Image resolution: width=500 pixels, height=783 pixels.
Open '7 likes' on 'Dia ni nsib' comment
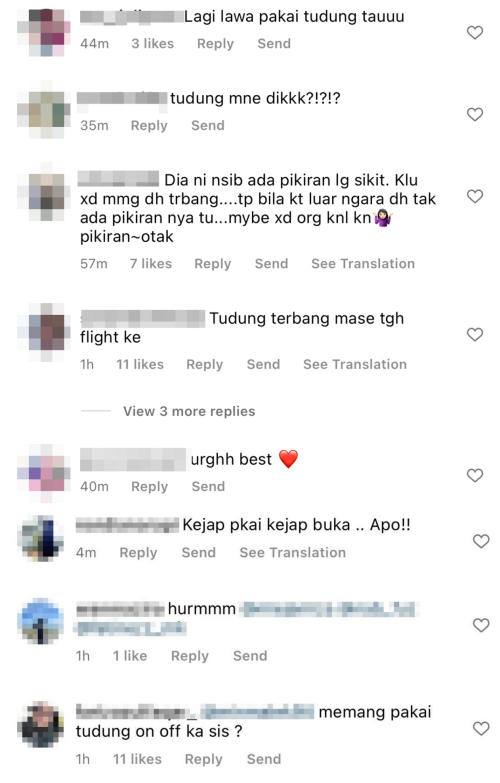[151, 264]
